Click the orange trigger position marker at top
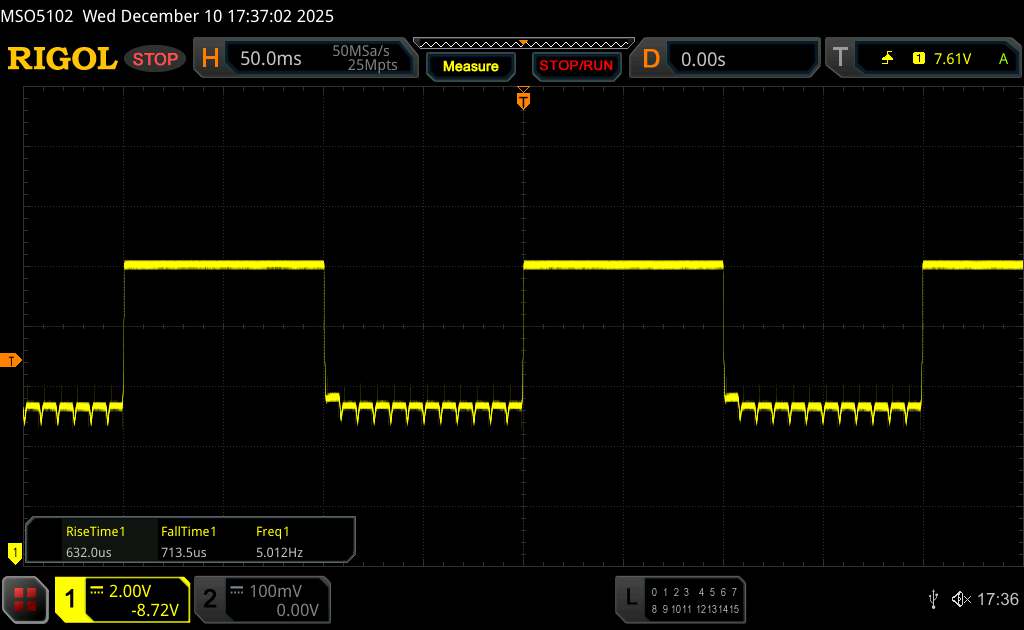The image size is (1024, 630). click(x=522, y=98)
